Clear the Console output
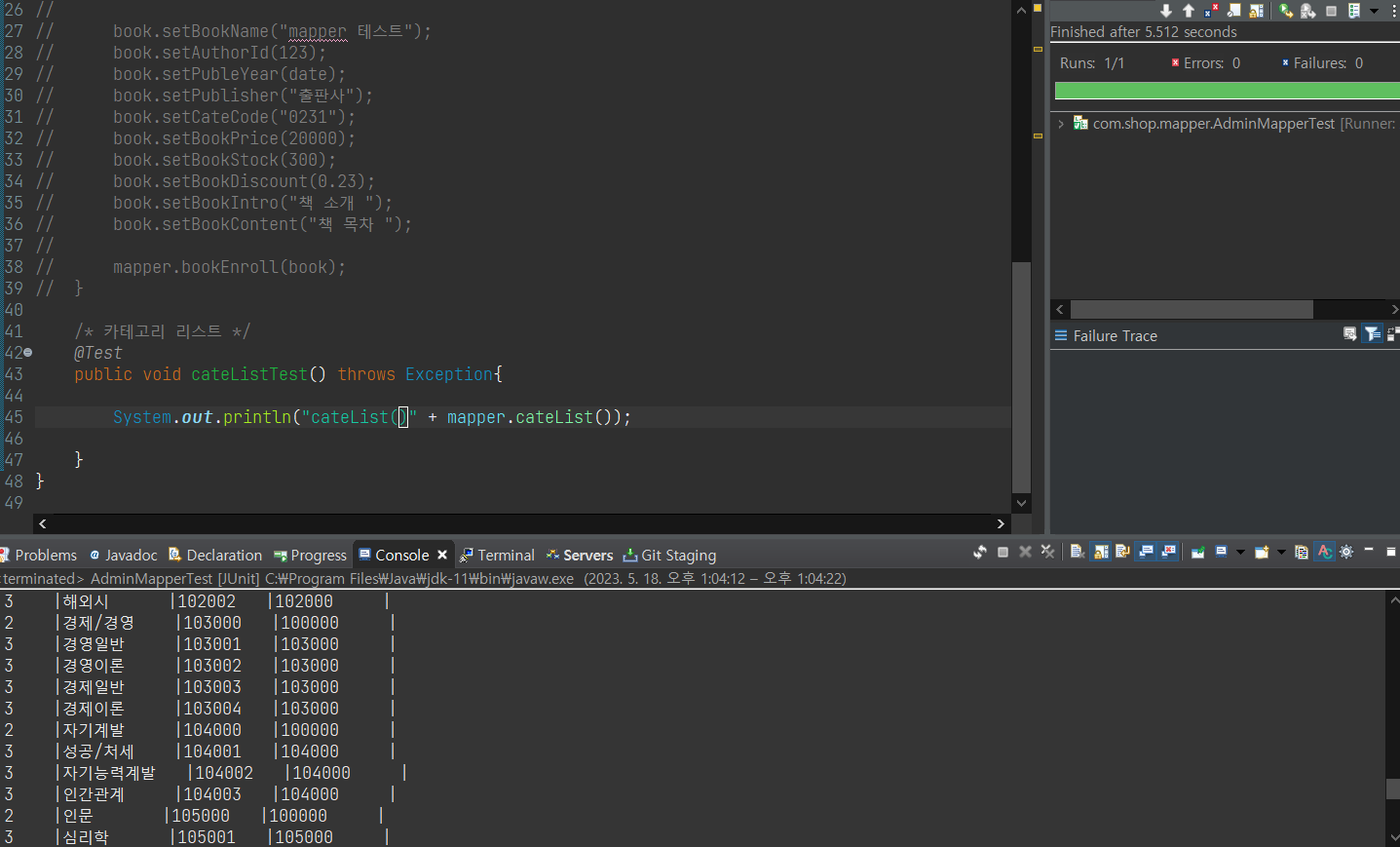Screen dimensions: 1400x847 pyautogui.click(x=1077, y=552)
